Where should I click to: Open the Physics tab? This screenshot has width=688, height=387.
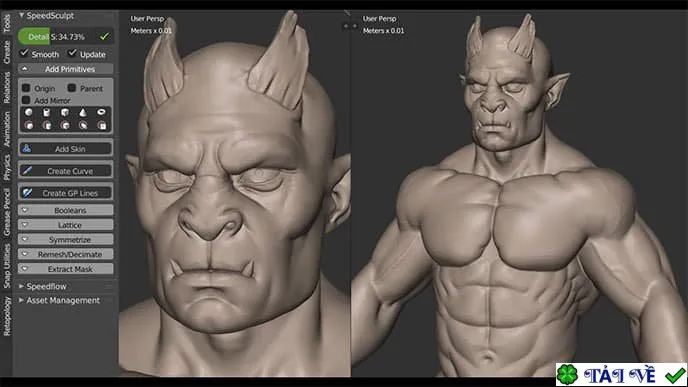point(6,167)
